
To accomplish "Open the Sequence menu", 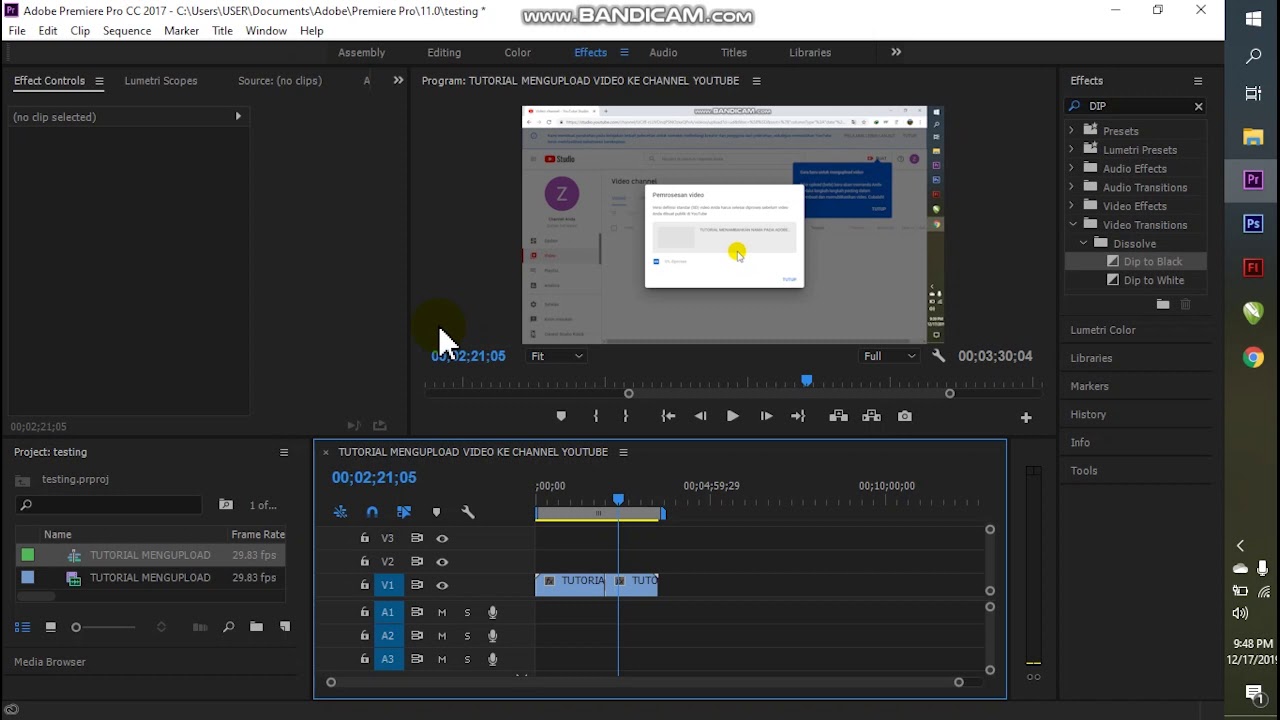I will 126,31.
